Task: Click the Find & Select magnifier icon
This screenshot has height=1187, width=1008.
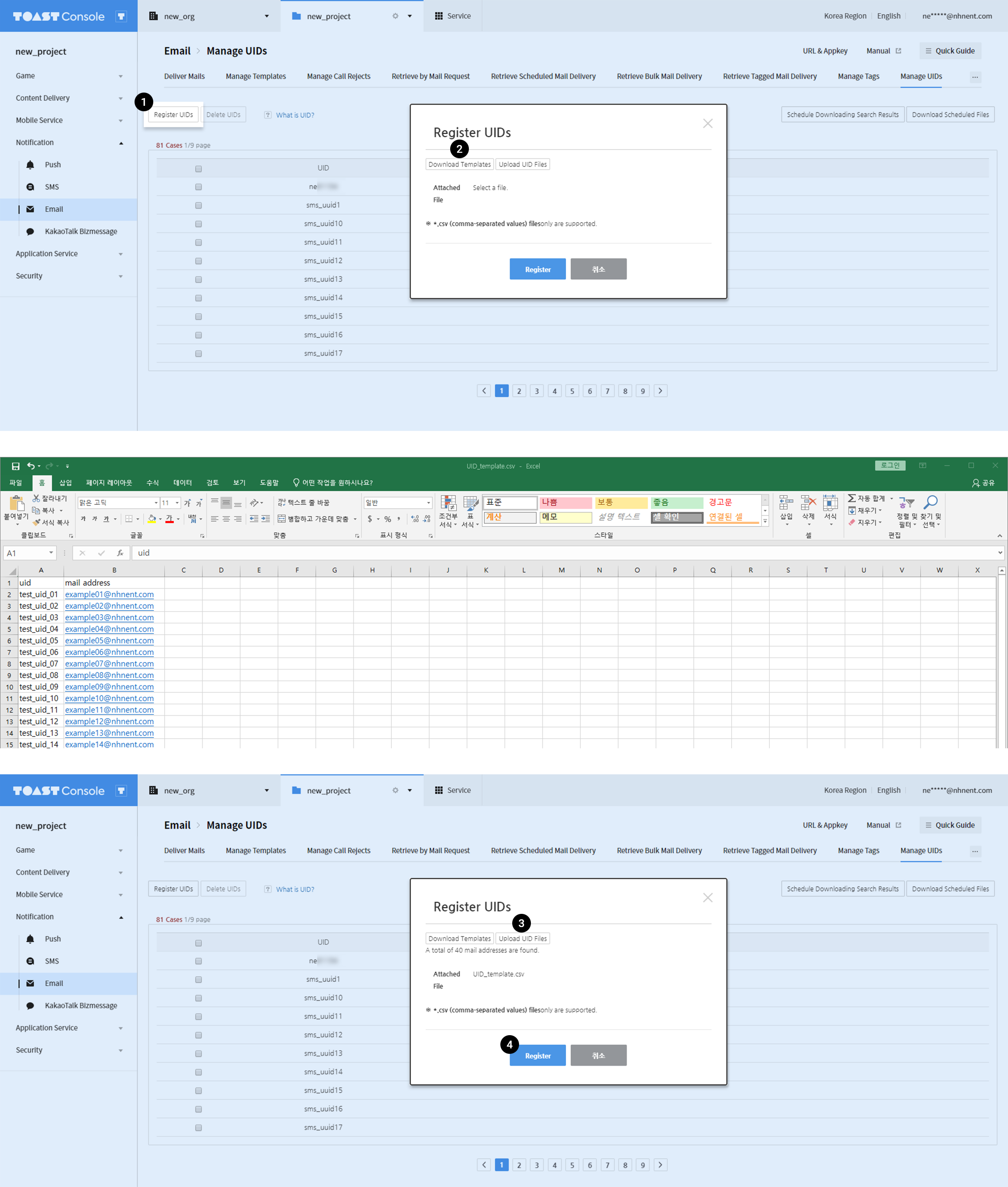Action: tap(930, 503)
